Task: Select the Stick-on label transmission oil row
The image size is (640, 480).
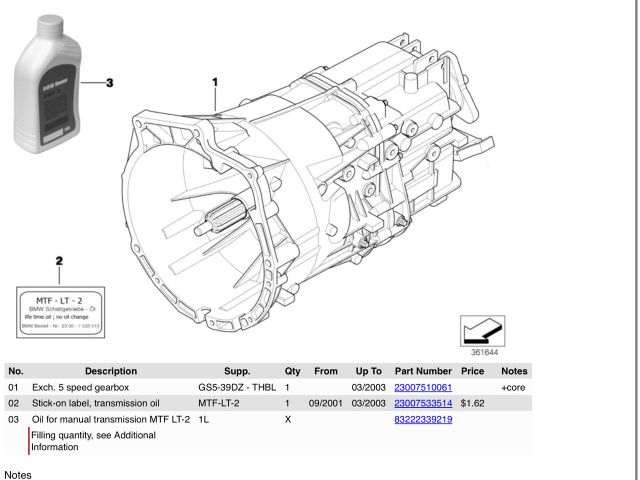Action: click(x=110, y=403)
